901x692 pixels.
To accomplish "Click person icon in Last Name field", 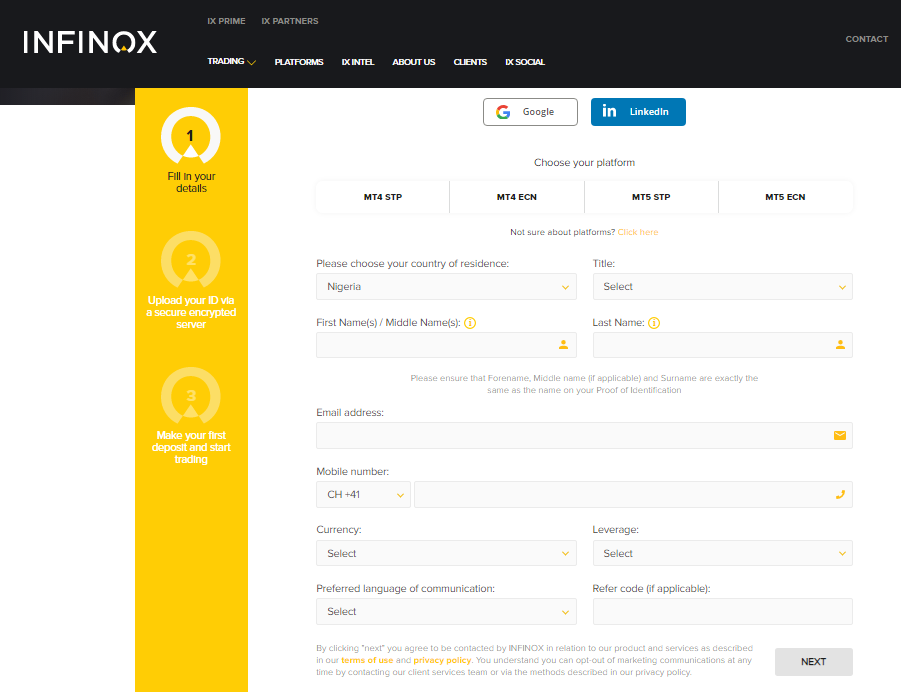I will click(840, 345).
